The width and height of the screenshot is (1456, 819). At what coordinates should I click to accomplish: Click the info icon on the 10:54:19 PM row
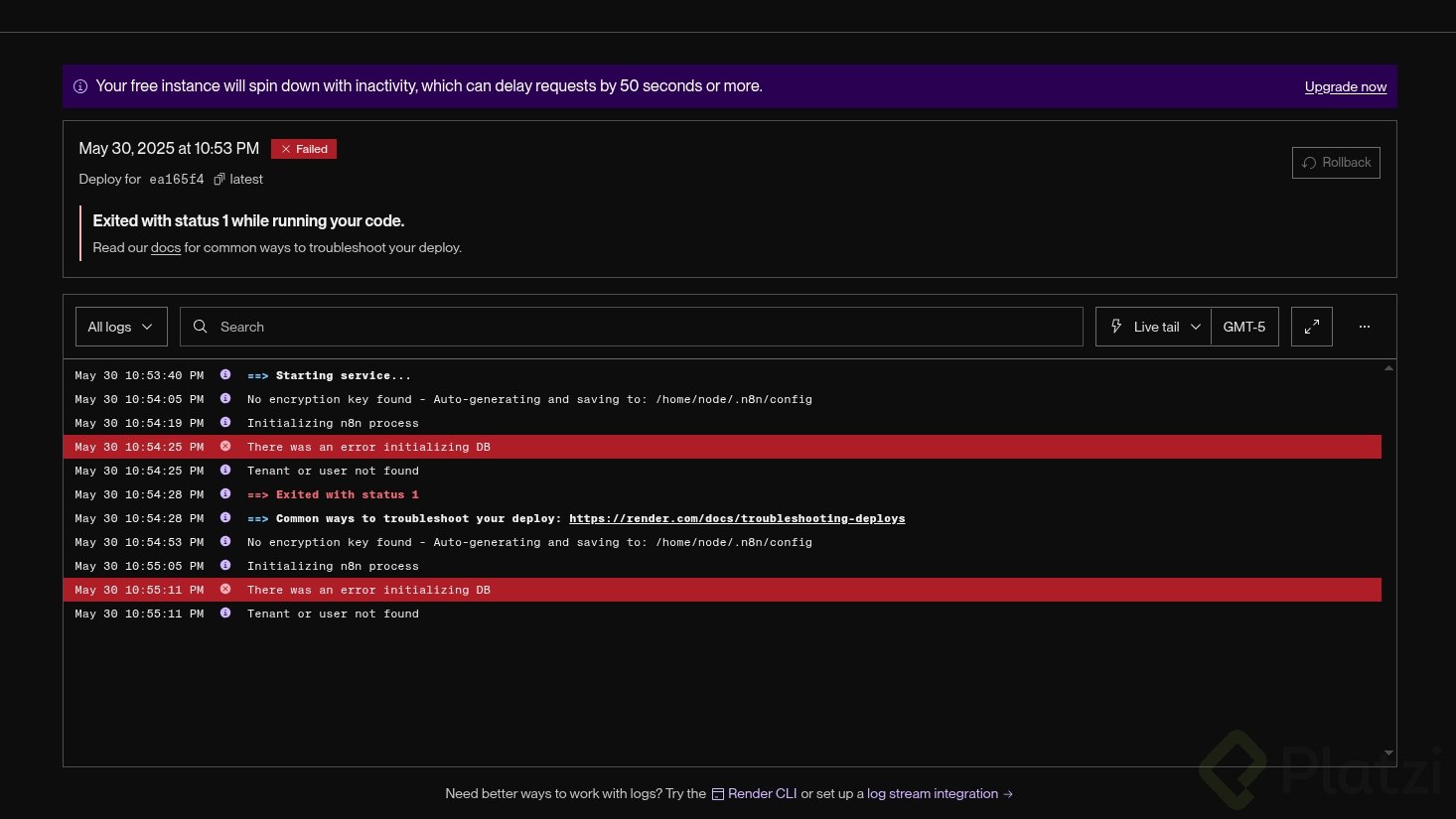pyautogui.click(x=225, y=423)
